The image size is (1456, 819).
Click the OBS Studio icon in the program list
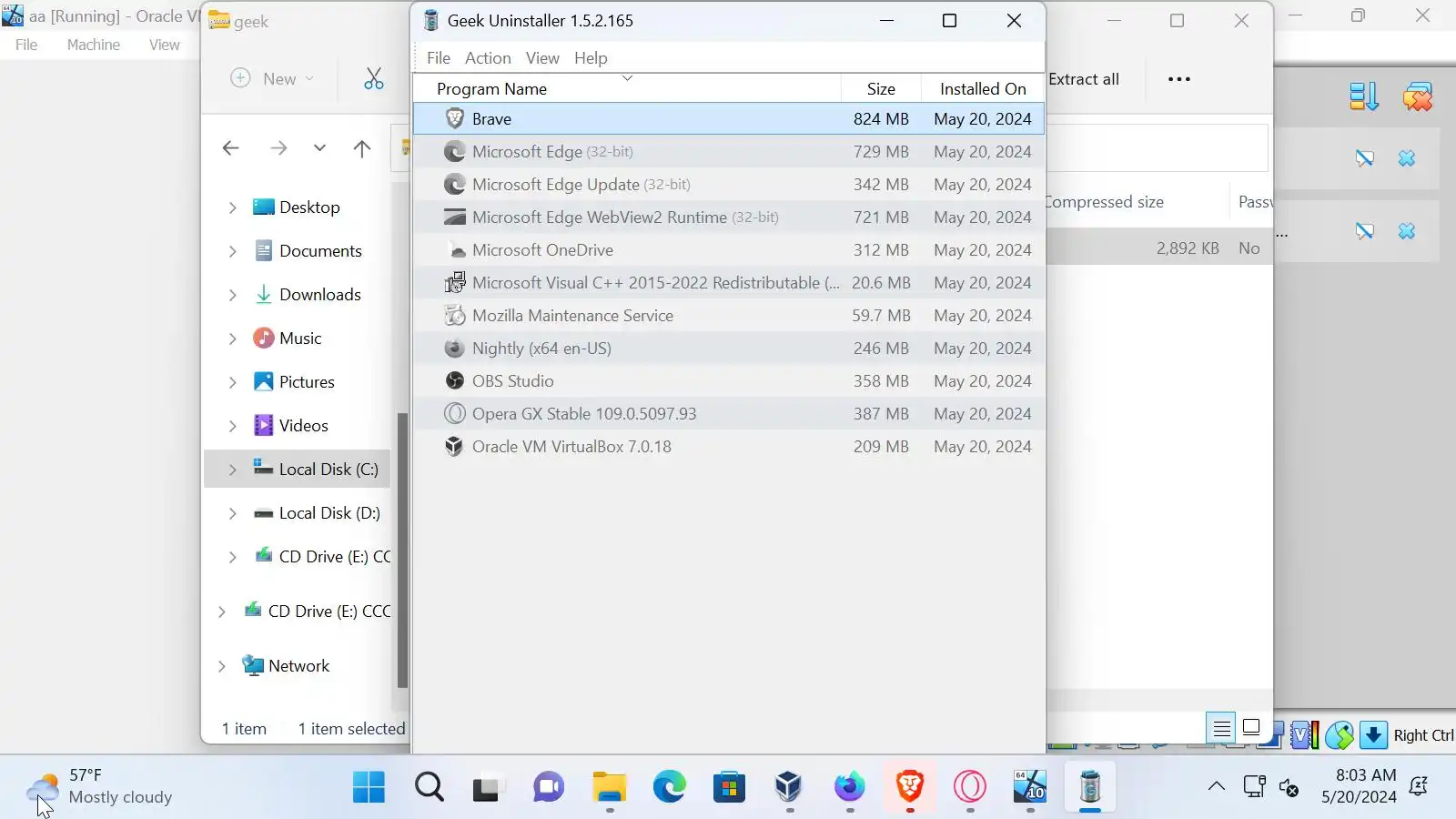pos(454,380)
